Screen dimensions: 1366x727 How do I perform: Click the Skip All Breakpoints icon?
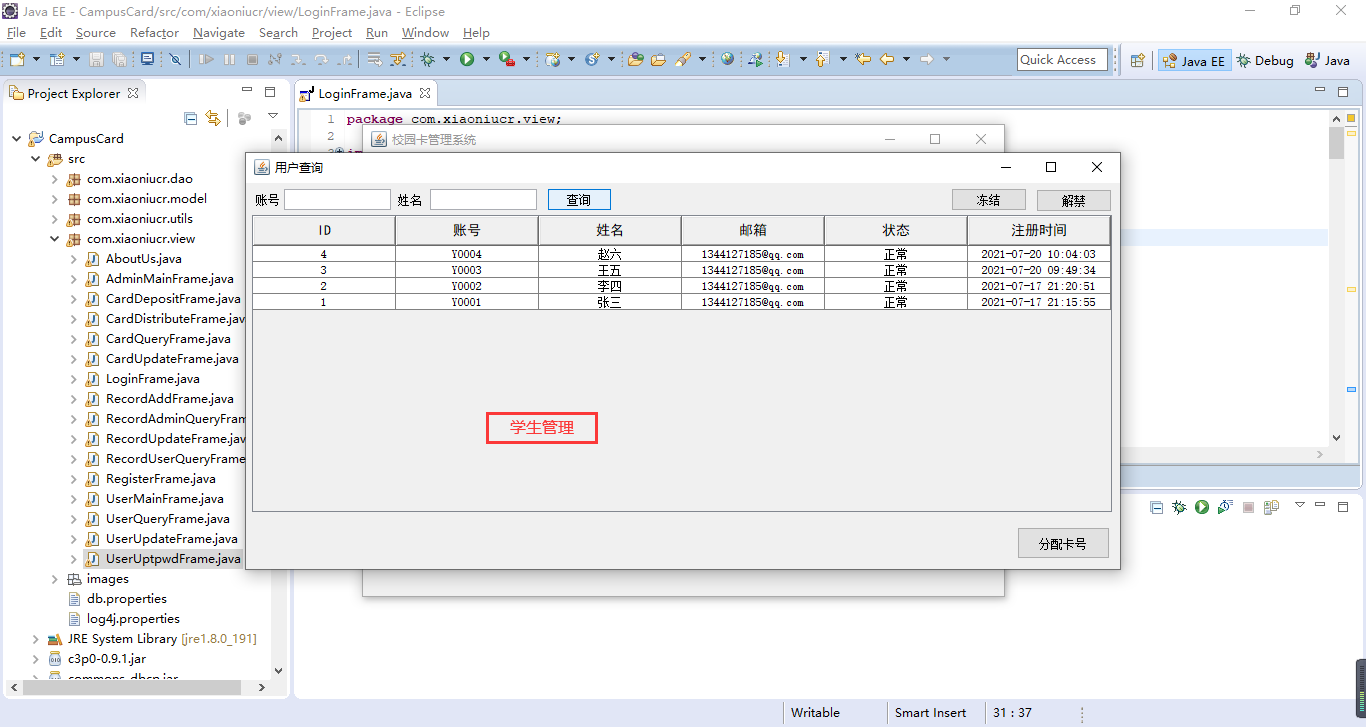point(175,60)
